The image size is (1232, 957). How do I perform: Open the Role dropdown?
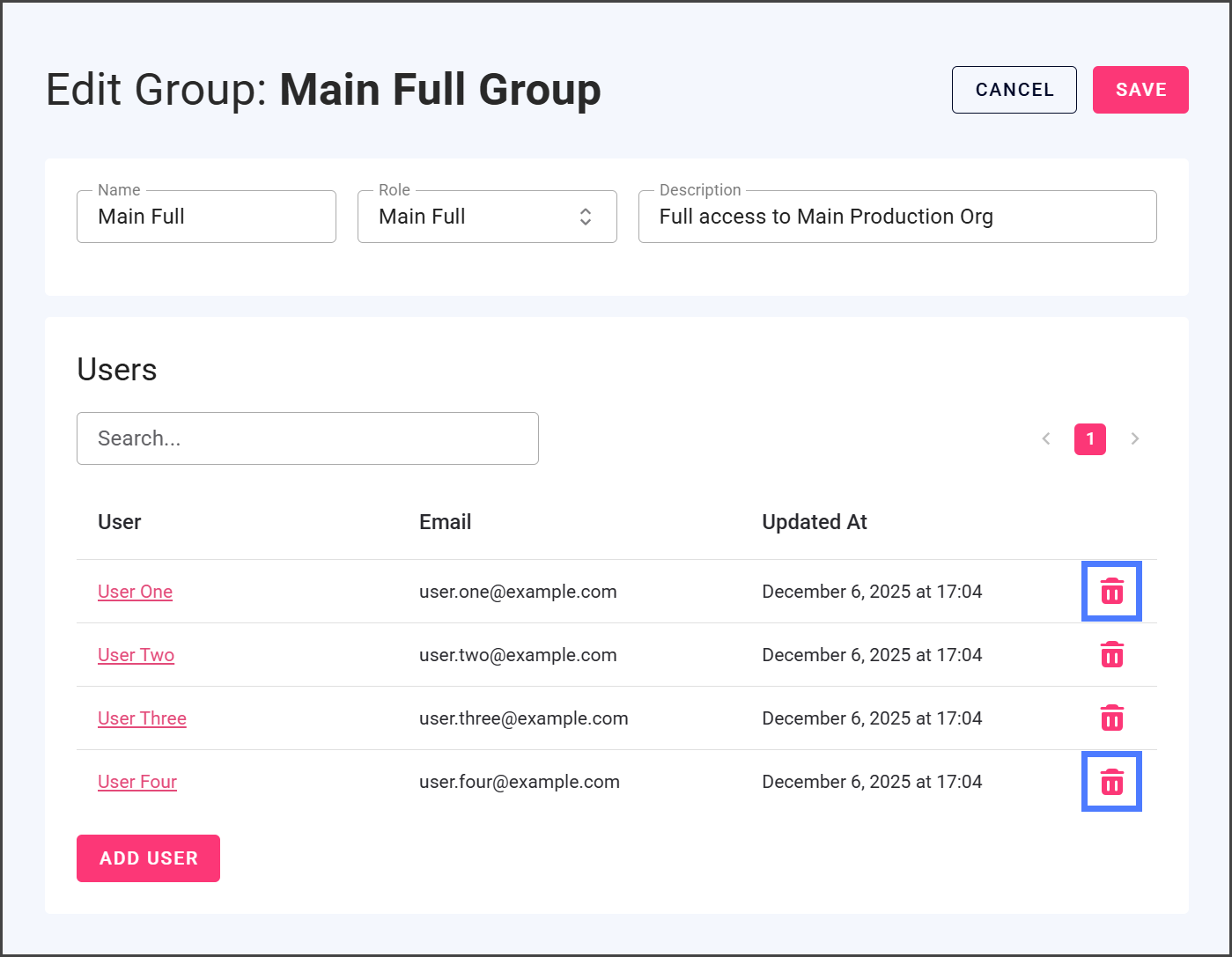click(x=486, y=217)
